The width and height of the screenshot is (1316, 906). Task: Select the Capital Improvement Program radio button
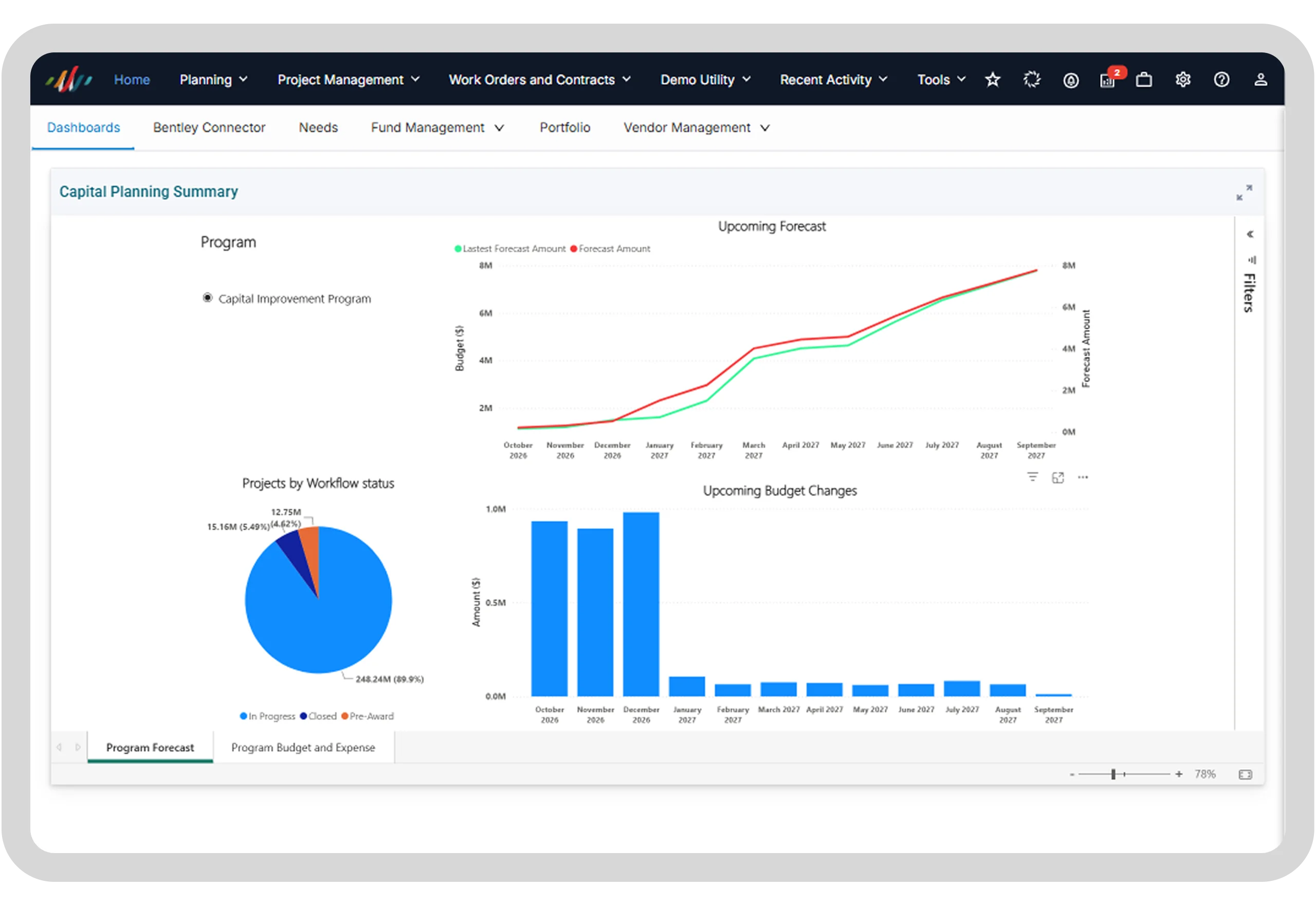coord(207,298)
